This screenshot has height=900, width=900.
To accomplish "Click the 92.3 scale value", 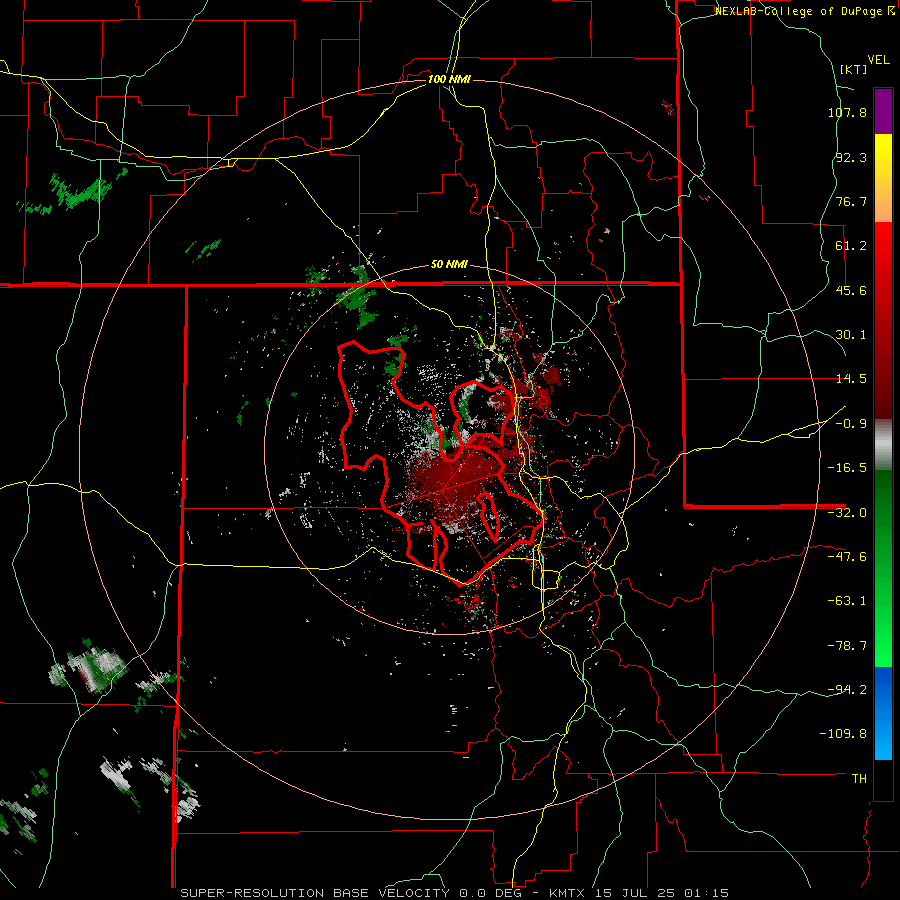I will (x=851, y=157).
